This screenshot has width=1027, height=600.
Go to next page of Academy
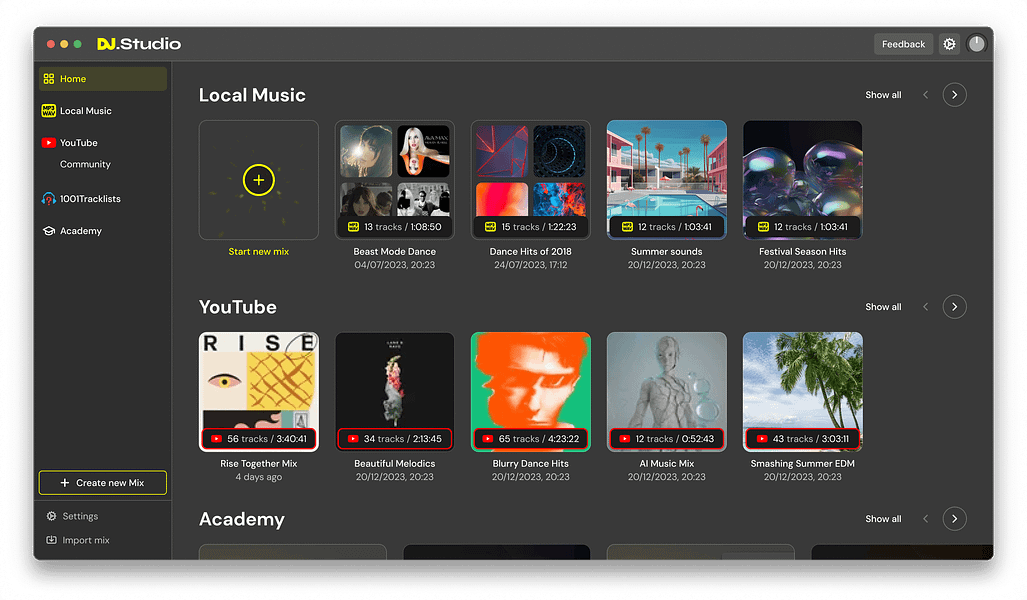click(x=954, y=519)
